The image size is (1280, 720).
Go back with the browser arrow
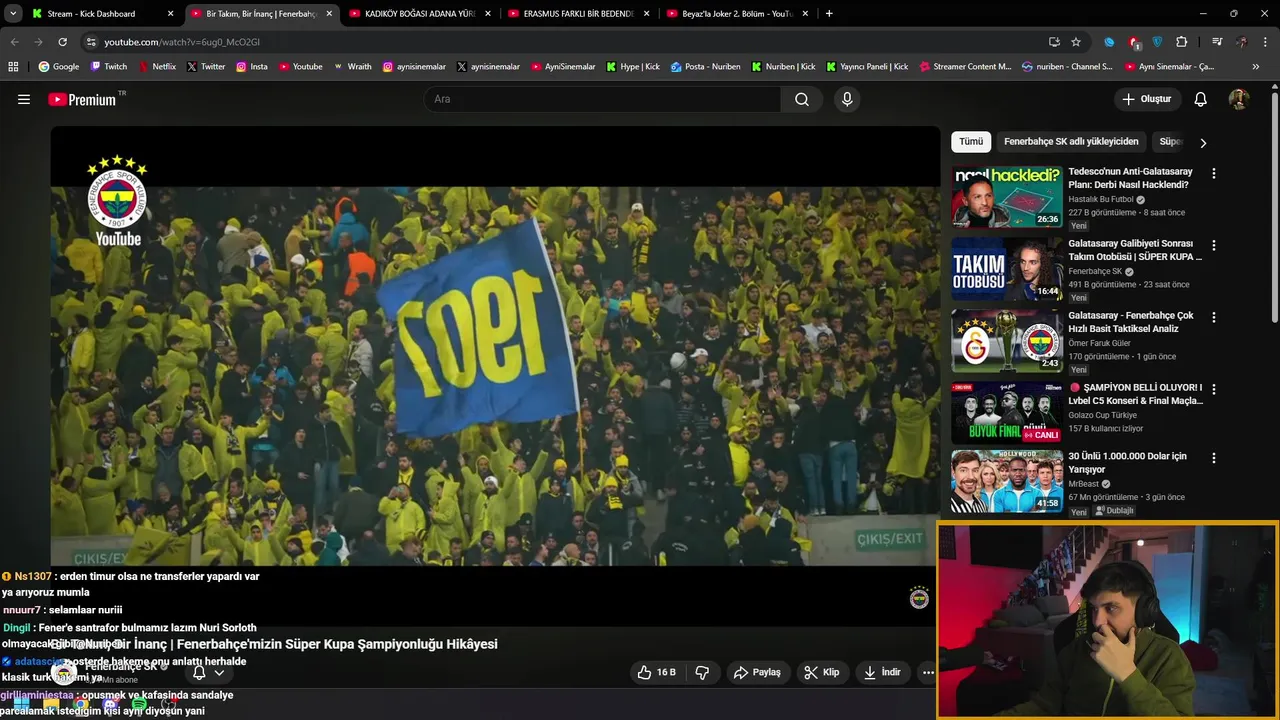[14, 42]
